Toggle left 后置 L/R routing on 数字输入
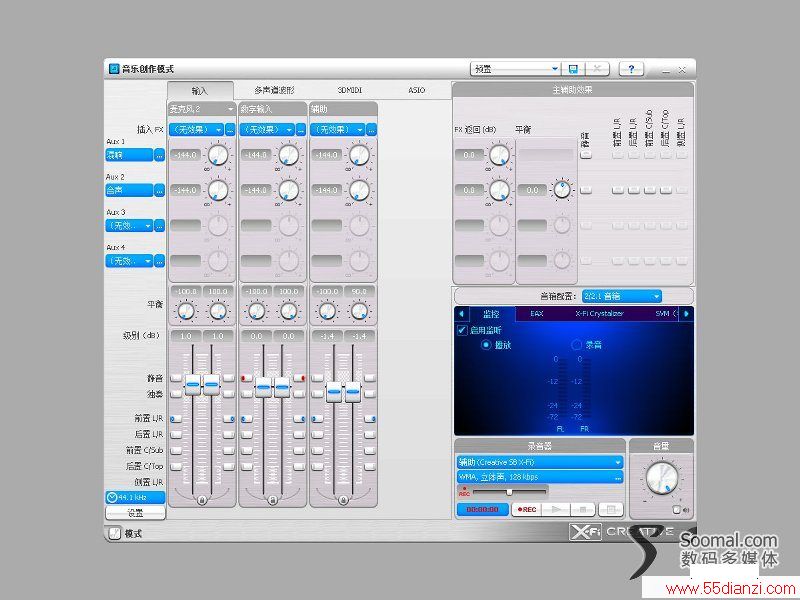The image size is (800, 600). (x=246, y=435)
